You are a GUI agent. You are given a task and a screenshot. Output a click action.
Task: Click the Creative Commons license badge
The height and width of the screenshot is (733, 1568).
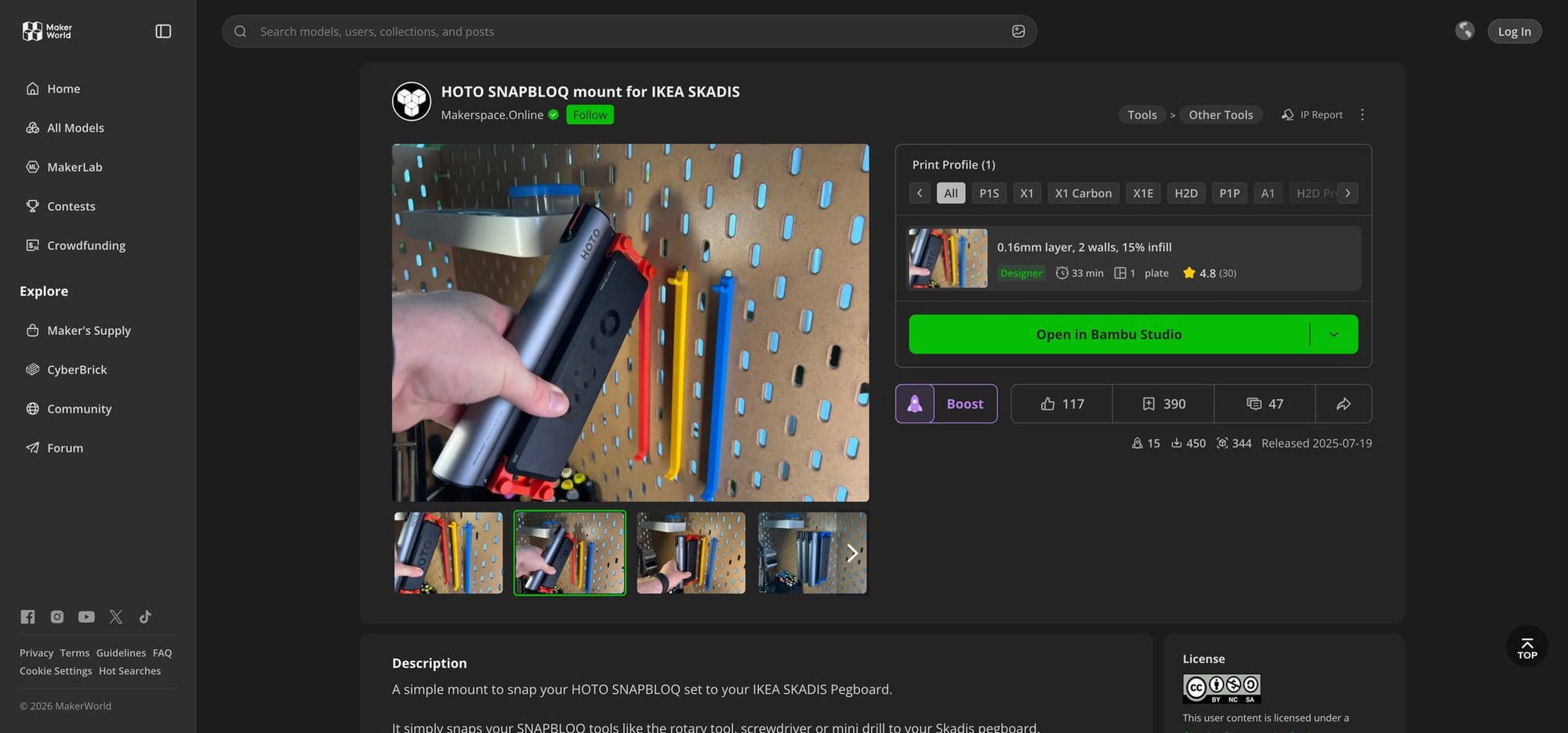(1221, 688)
